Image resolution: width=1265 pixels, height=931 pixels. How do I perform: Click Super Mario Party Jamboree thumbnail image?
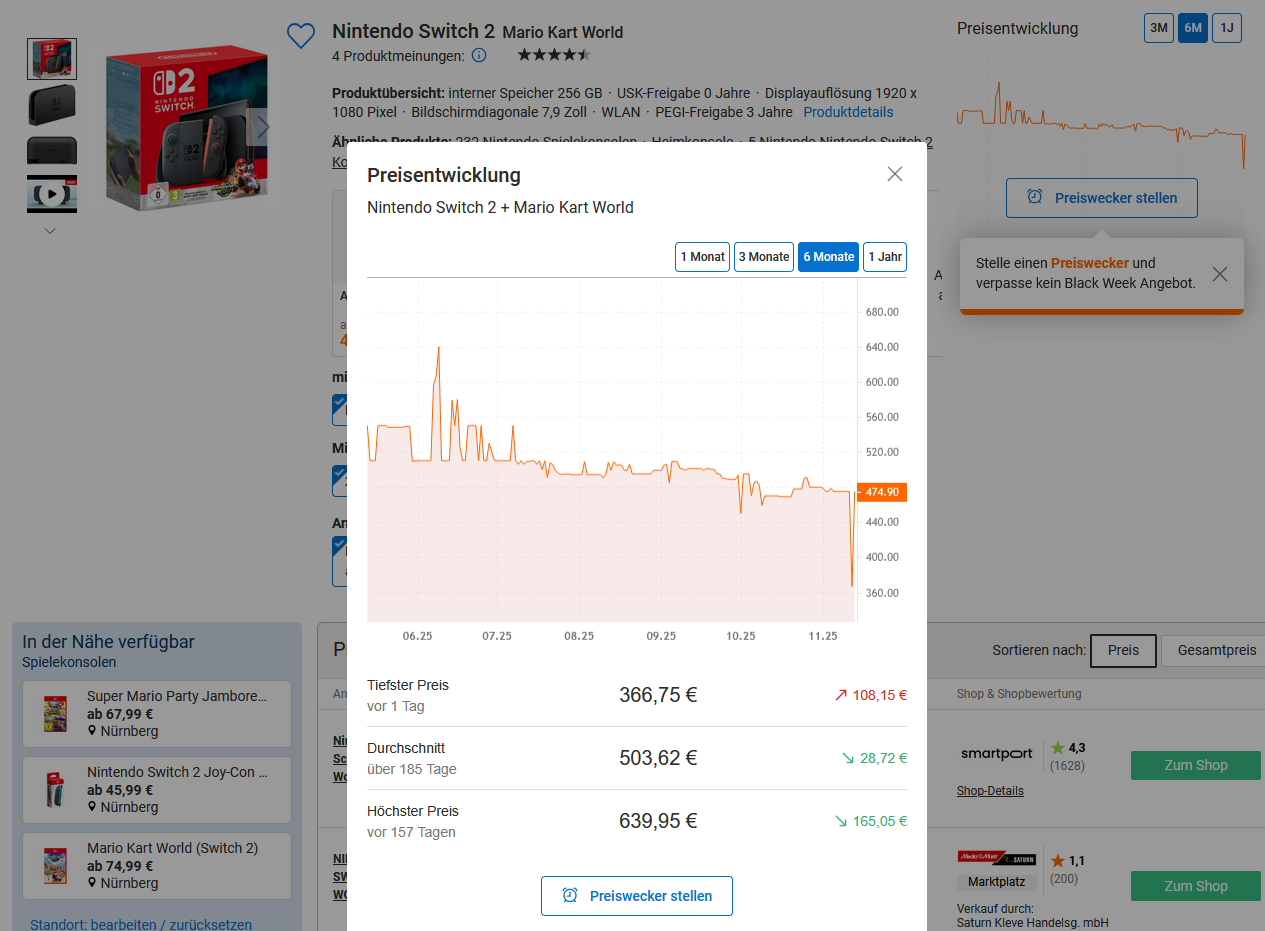[55, 714]
